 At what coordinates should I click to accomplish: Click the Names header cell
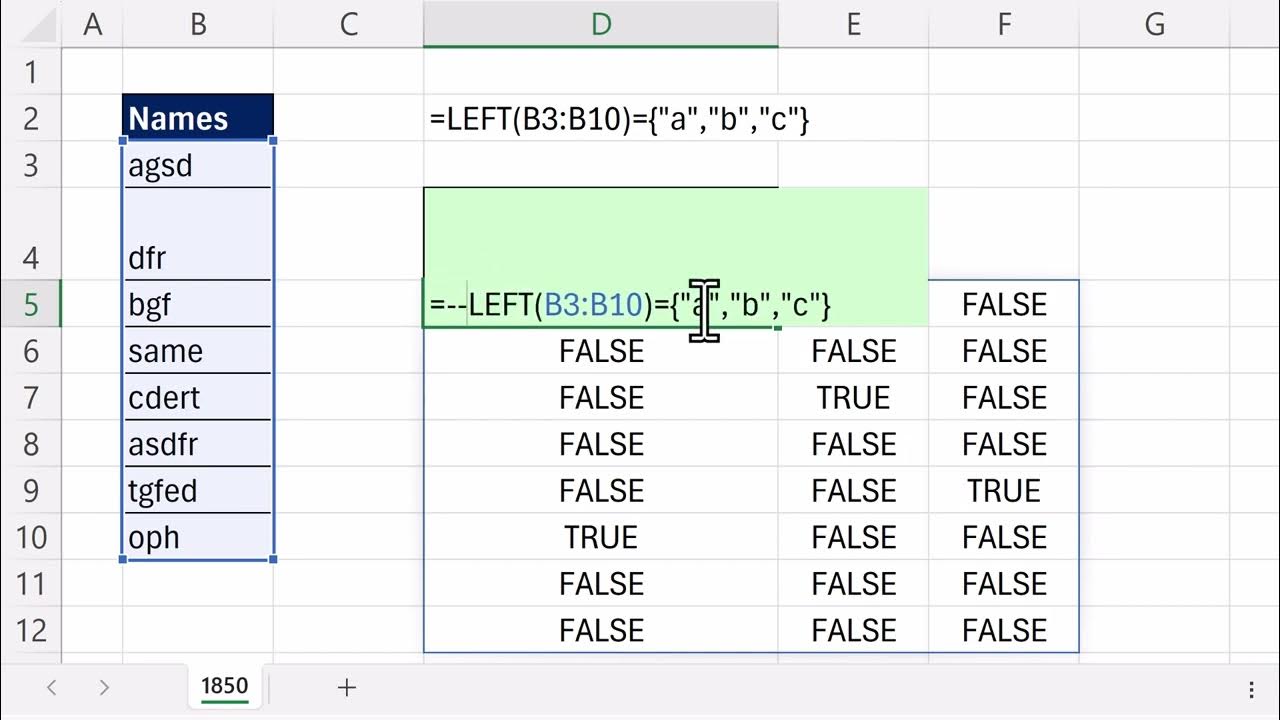198,118
